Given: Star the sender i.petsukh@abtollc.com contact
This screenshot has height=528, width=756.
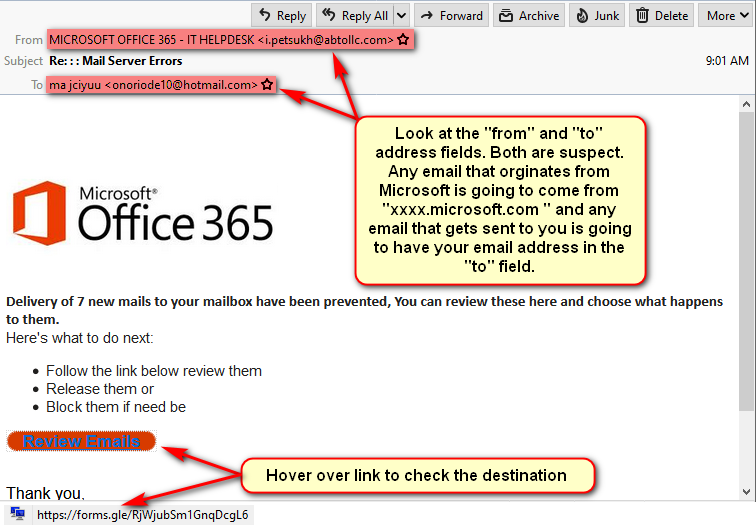Looking at the screenshot, I should 404,40.
